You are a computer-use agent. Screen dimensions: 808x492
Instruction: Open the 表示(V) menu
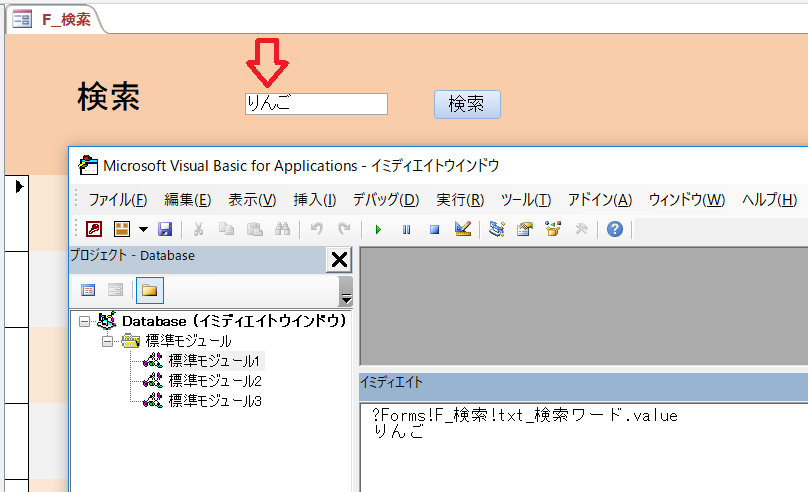coord(252,200)
